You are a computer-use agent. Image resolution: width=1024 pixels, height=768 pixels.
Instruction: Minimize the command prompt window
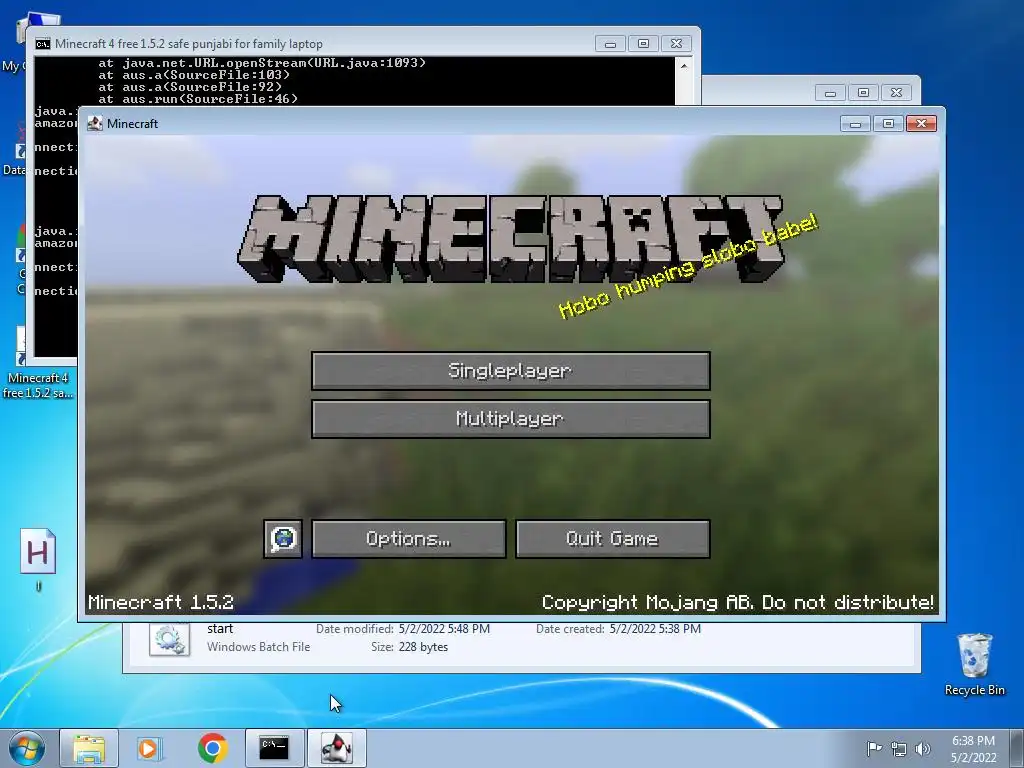pos(611,44)
